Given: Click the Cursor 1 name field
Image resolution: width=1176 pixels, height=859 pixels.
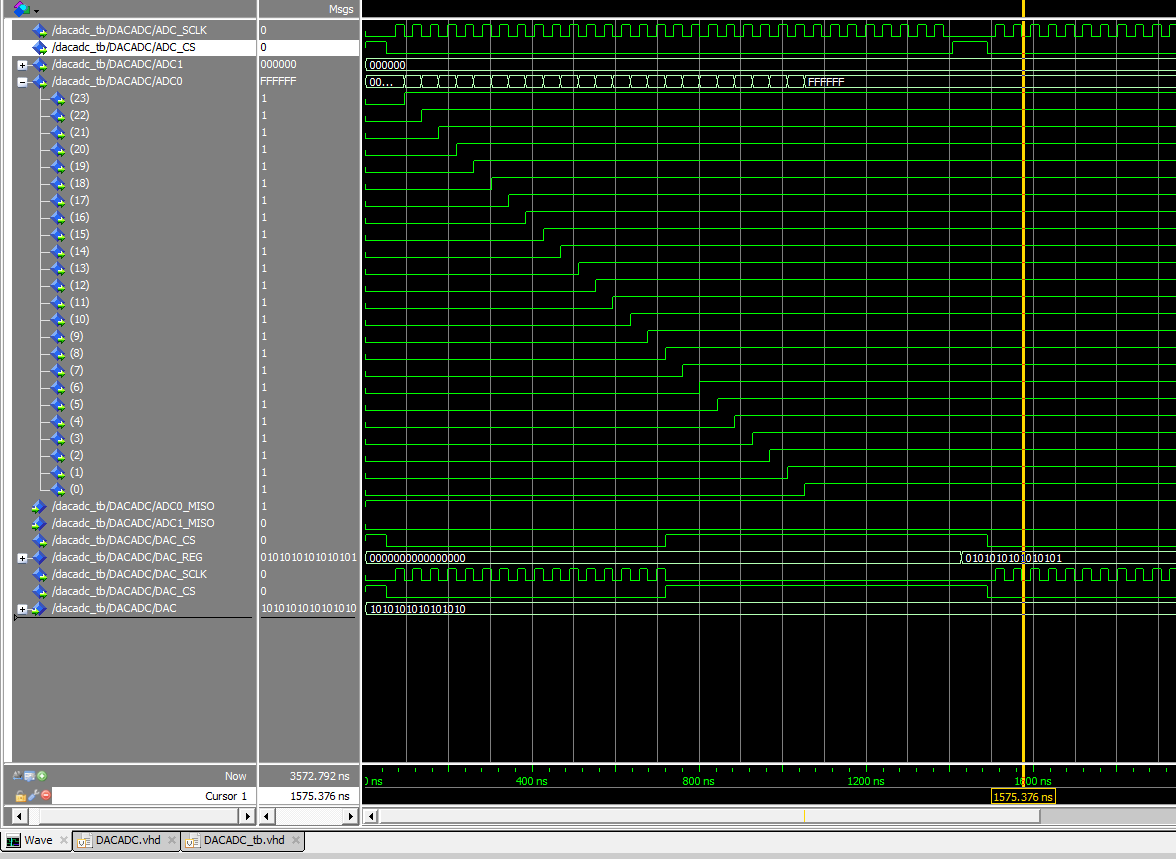Looking at the screenshot, I should tap(153, 796).
